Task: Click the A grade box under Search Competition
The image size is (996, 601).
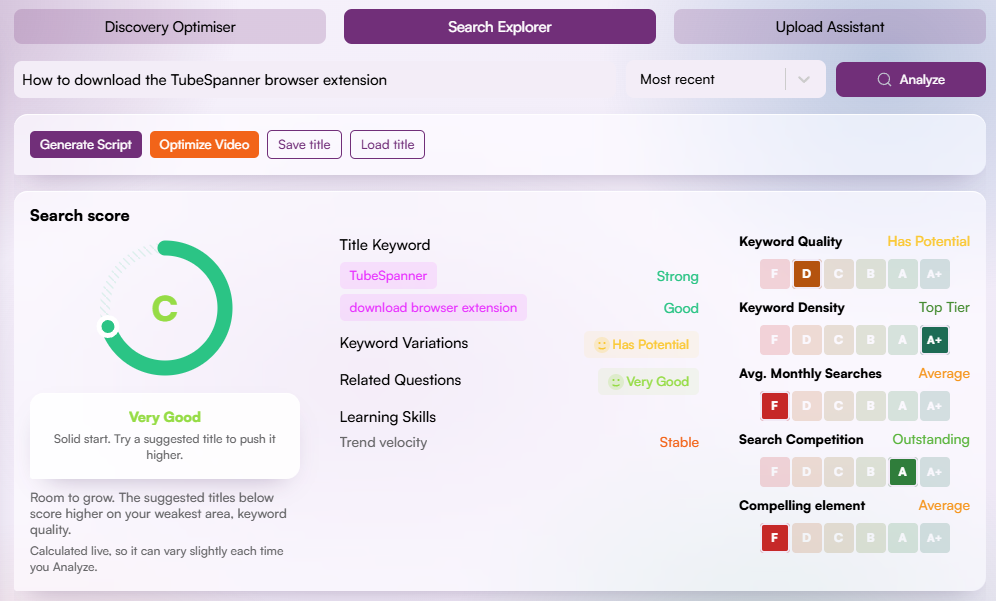Action: click(902, 472)
